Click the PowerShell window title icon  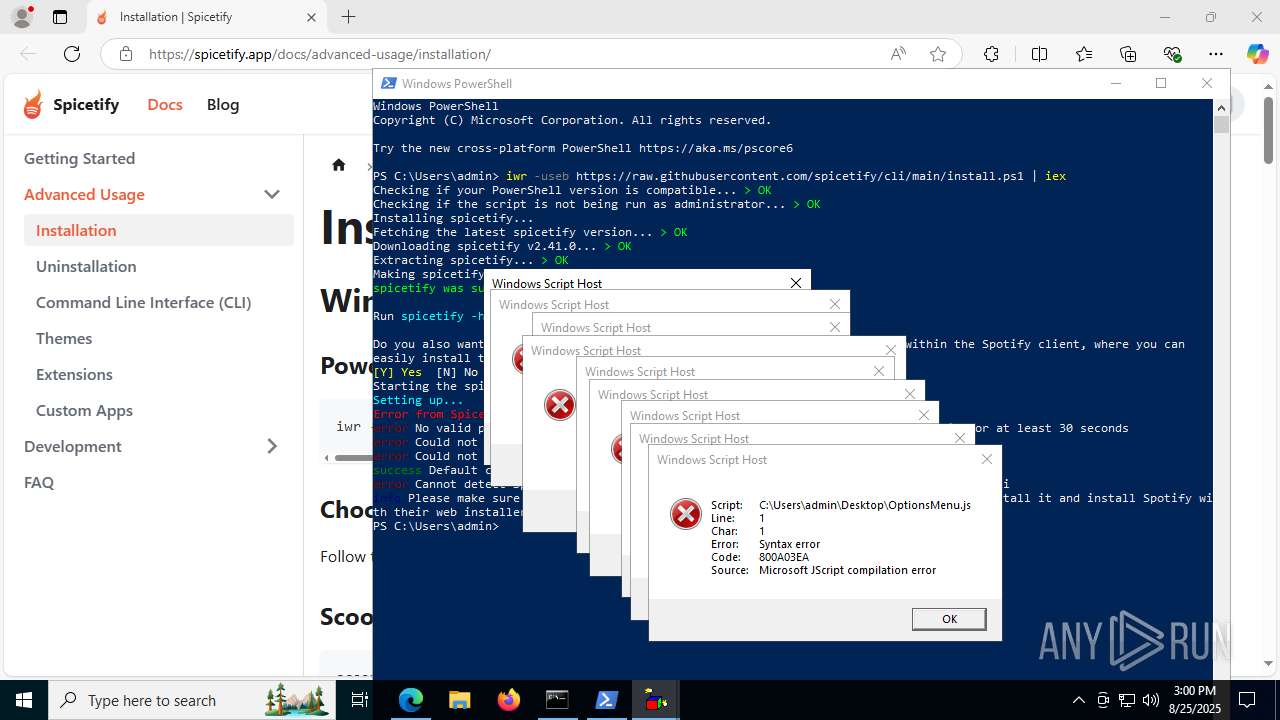pos(388,83)
